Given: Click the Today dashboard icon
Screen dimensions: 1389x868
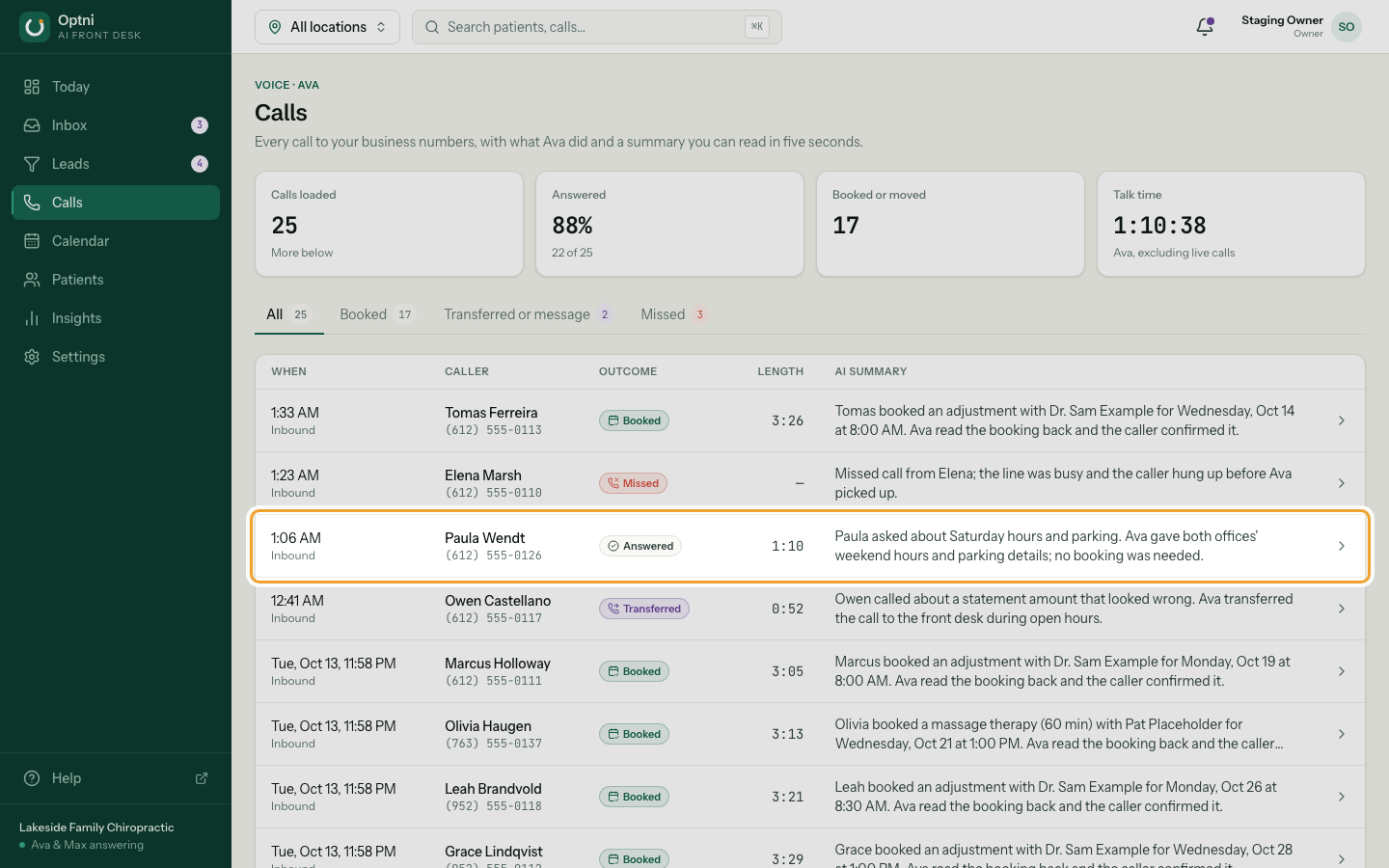Looking at the screenshot, I should [x=32, y=87].
